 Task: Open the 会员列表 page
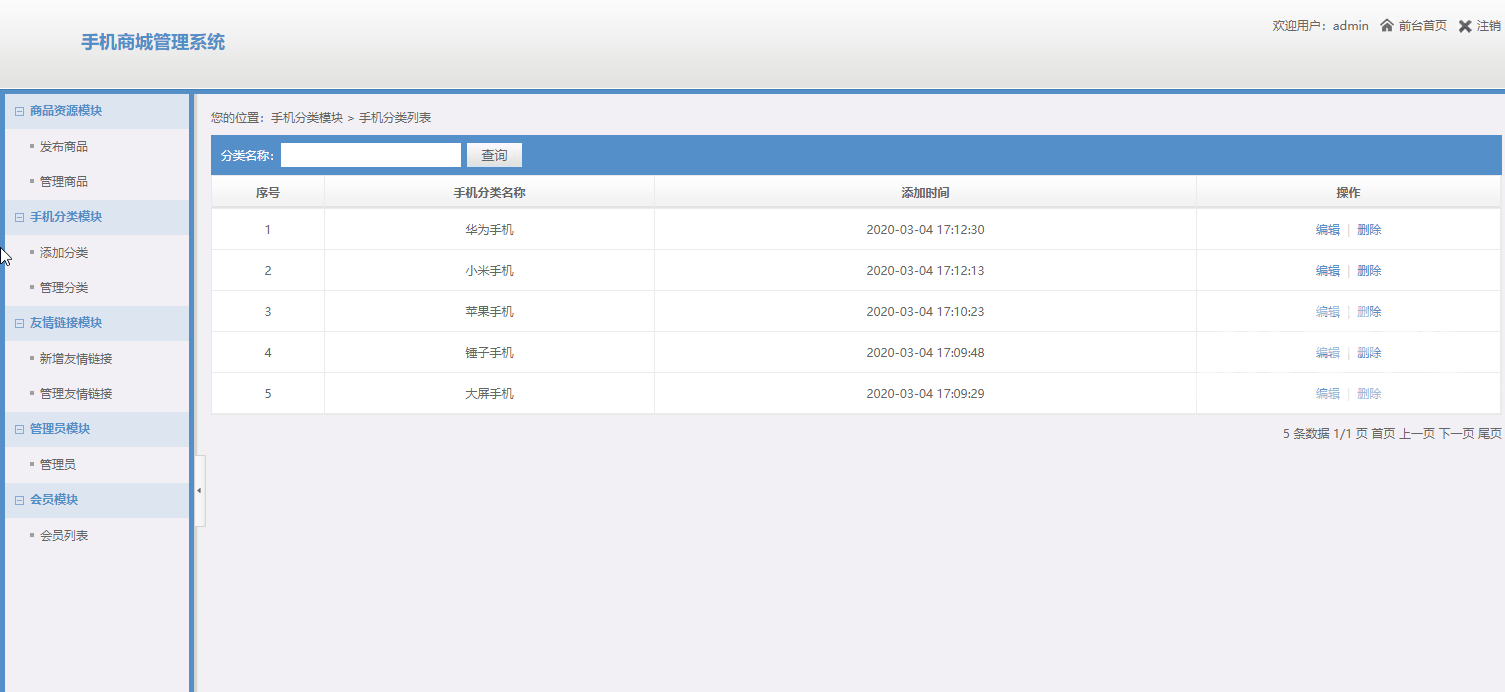64,536
